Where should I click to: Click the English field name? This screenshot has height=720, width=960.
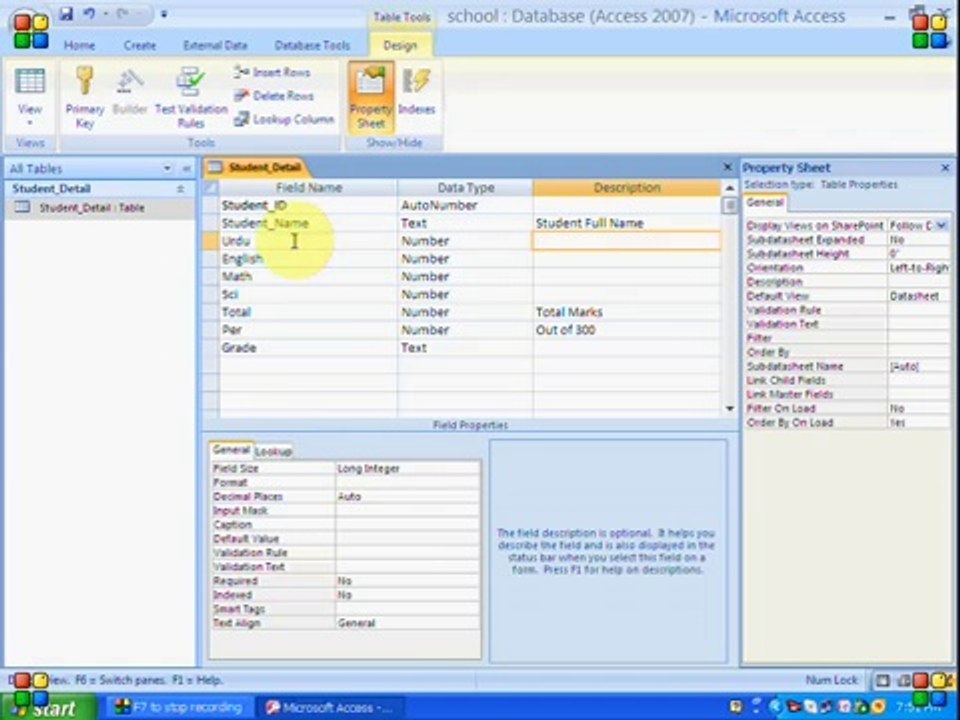[242, 258]
